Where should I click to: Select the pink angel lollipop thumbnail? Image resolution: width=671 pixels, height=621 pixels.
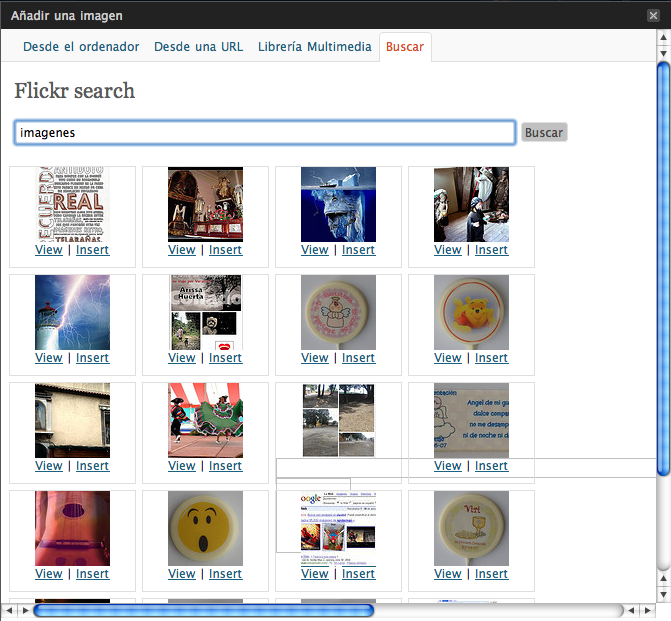pyautogui.click(x=338, y=312)
